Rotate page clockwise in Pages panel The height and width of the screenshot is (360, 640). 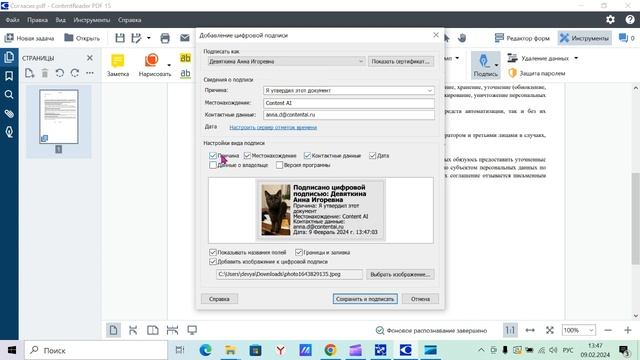click(75, 73)
